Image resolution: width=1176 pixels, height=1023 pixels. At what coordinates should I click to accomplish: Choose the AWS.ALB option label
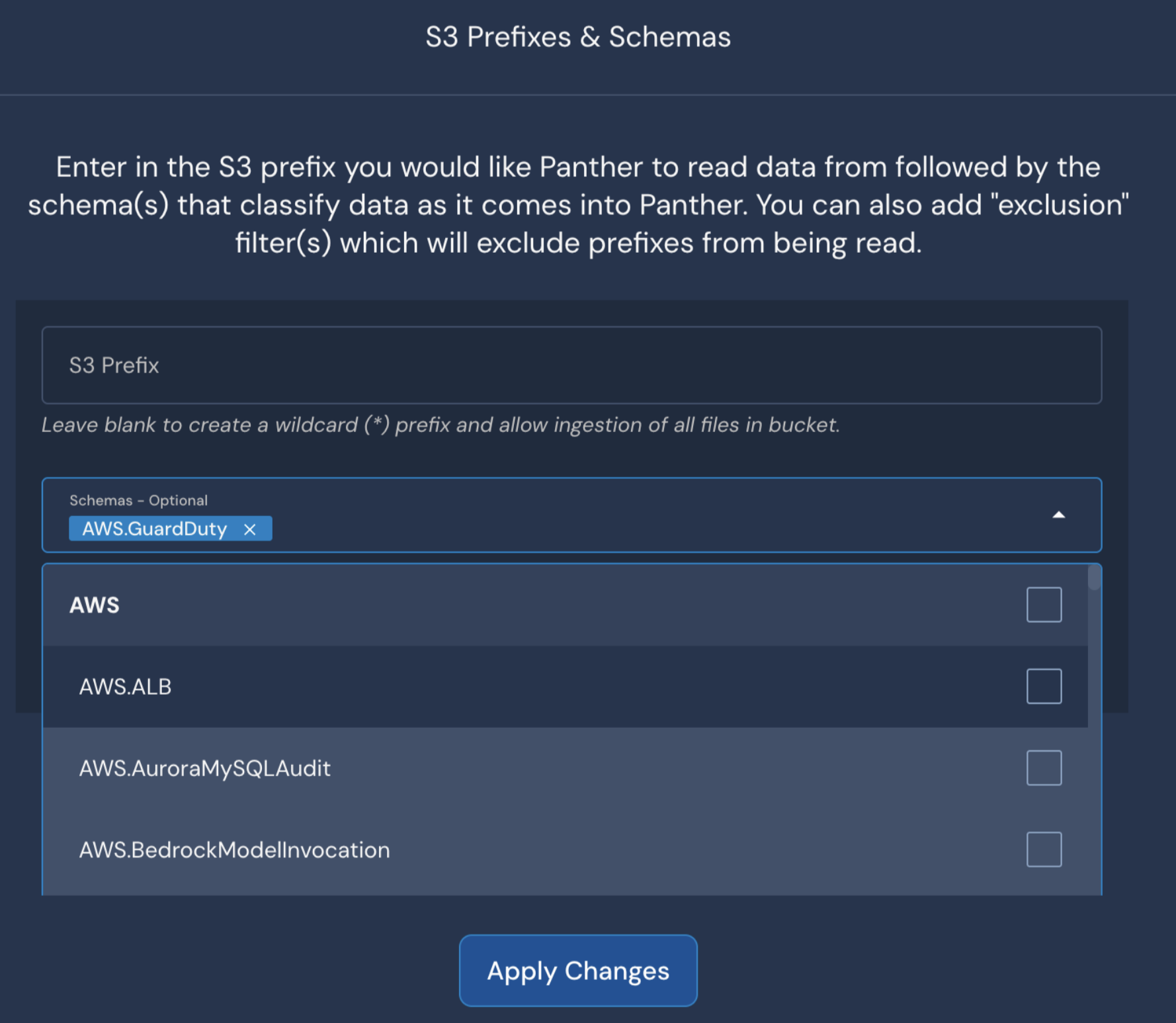(126, 687)
